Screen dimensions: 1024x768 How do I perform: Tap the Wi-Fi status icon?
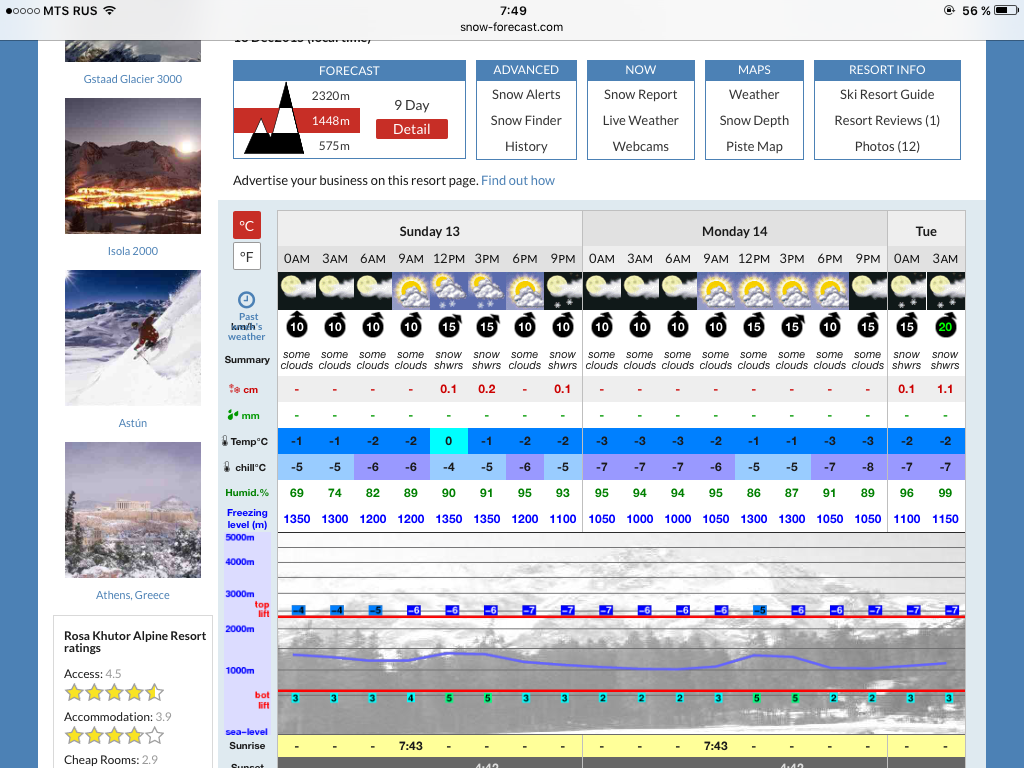pos(110,10)
